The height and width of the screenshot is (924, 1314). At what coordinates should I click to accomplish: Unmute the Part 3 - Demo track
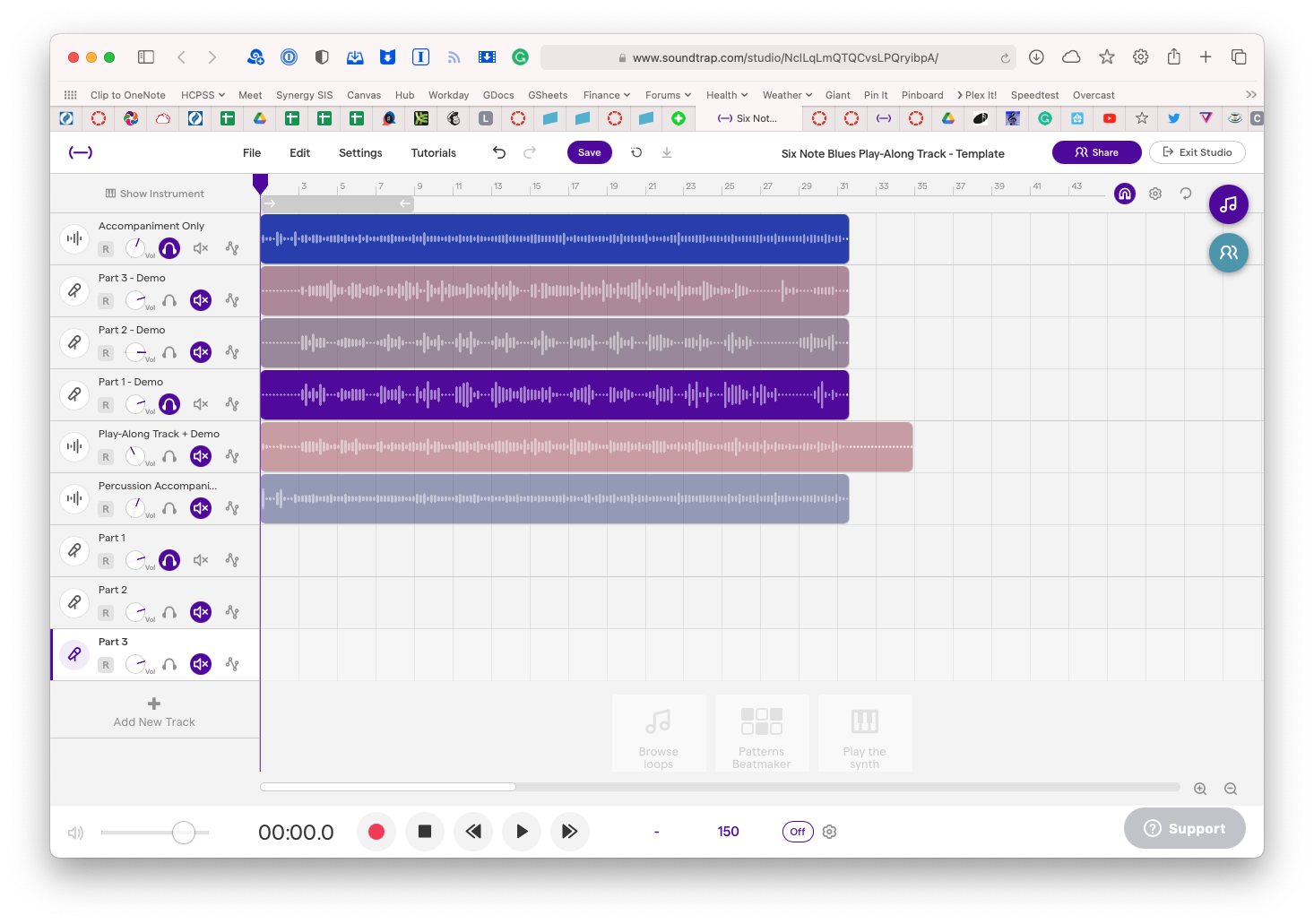(x=201, y=300)
